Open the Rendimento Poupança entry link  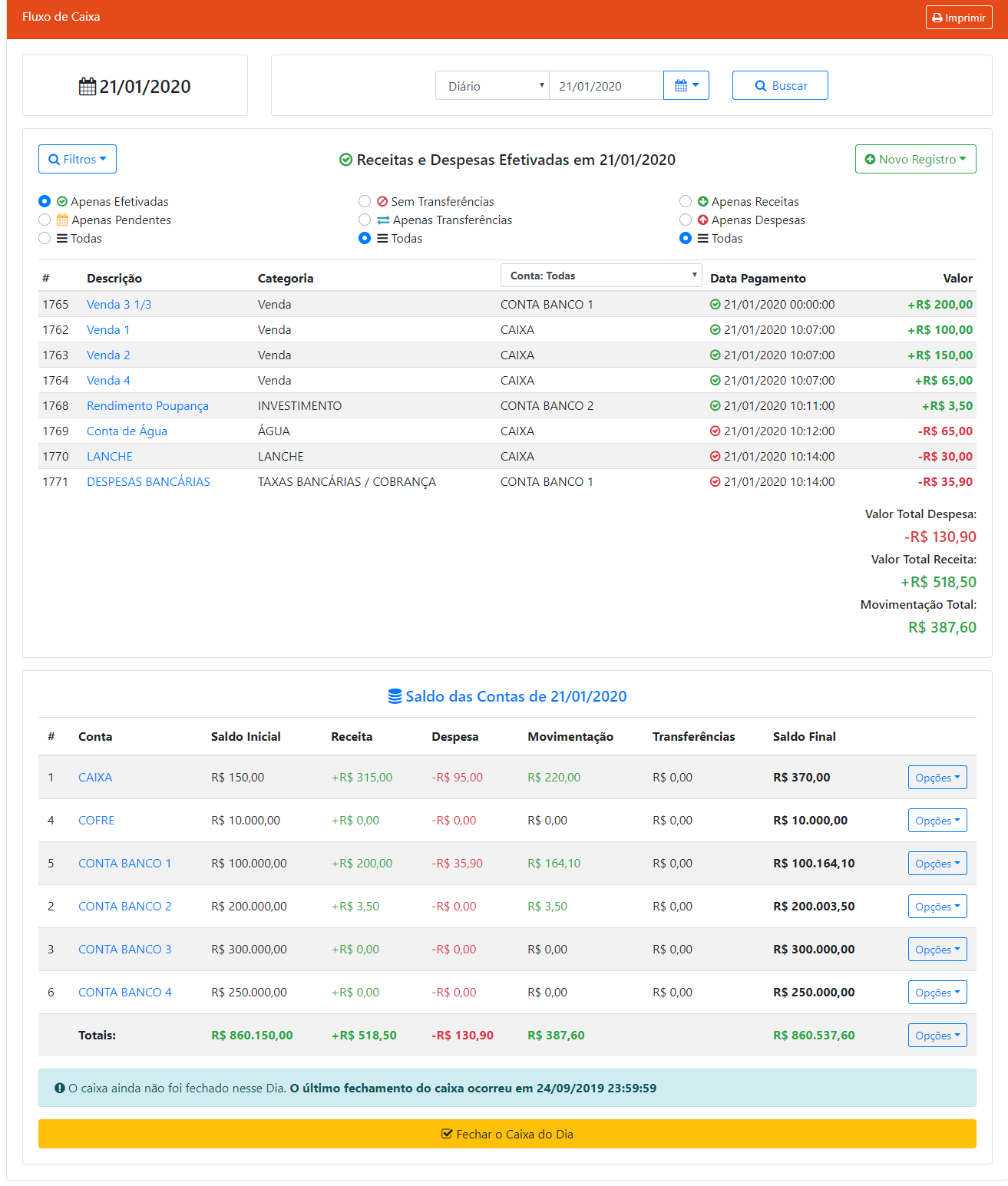click(147, 406)
